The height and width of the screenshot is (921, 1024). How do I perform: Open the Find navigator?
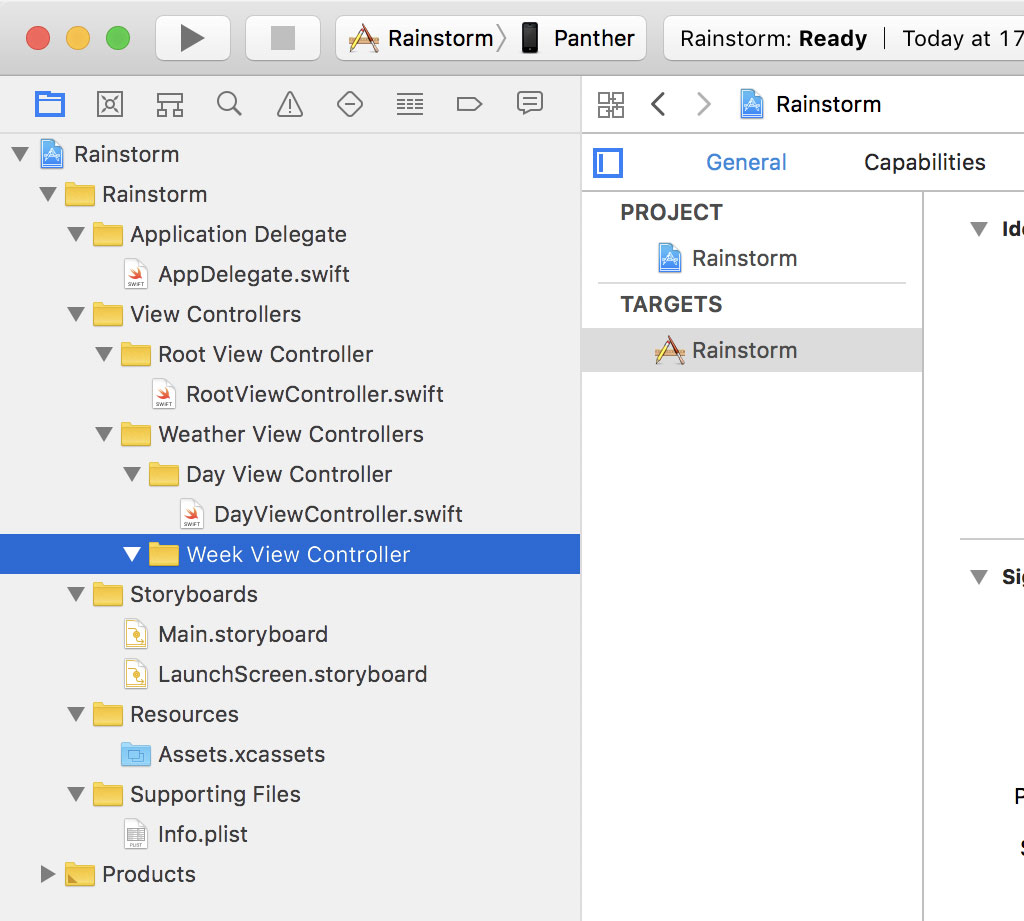[229, 103]
